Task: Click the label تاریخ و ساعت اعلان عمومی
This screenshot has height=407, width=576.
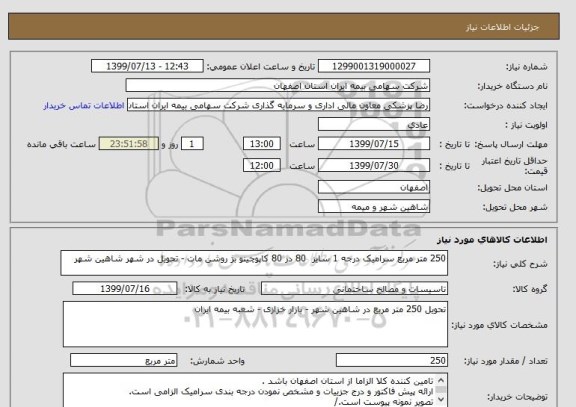Action: pyautogui.click(x=260, y=67)
